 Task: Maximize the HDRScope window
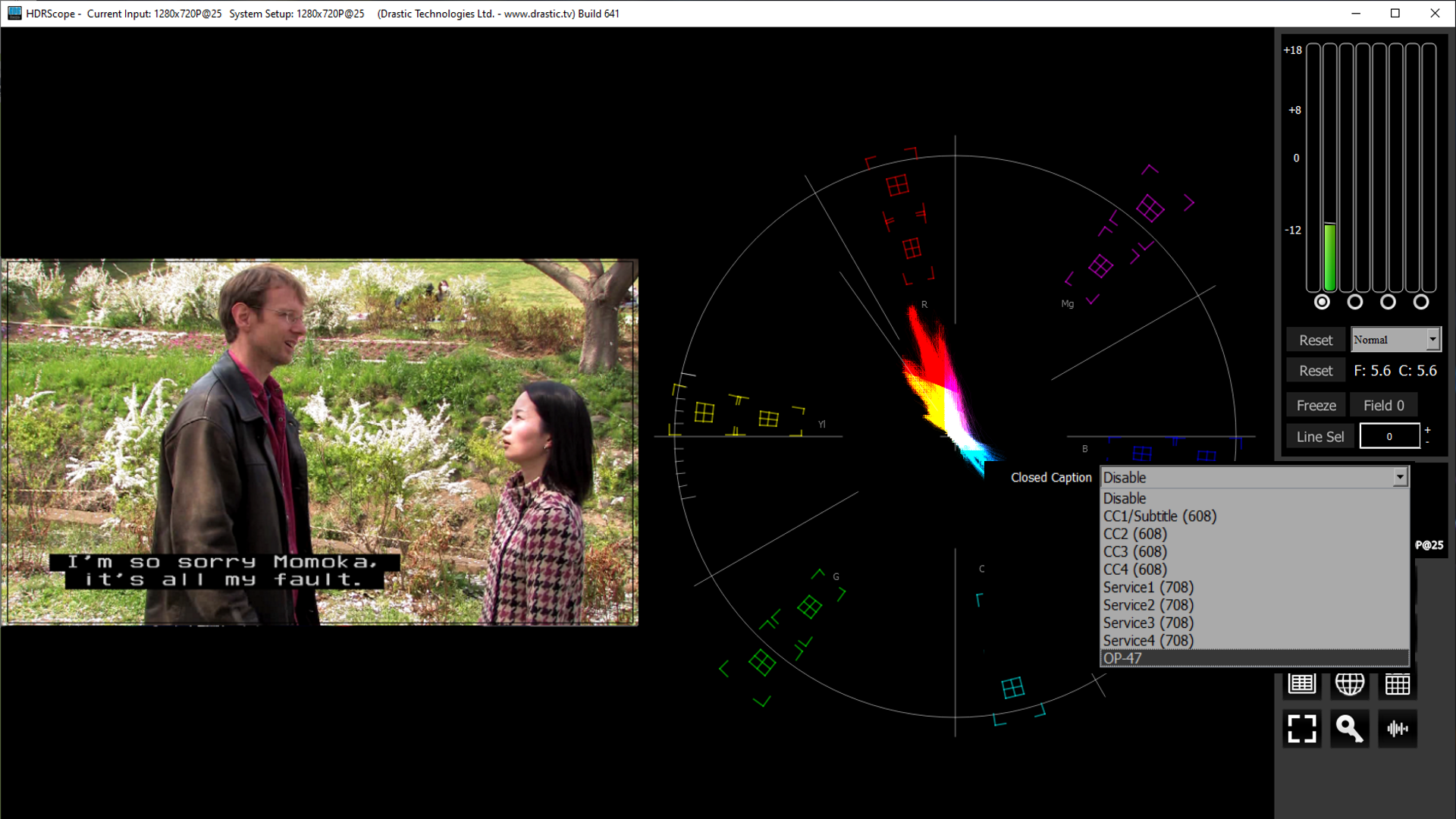tap(1395, 13)
